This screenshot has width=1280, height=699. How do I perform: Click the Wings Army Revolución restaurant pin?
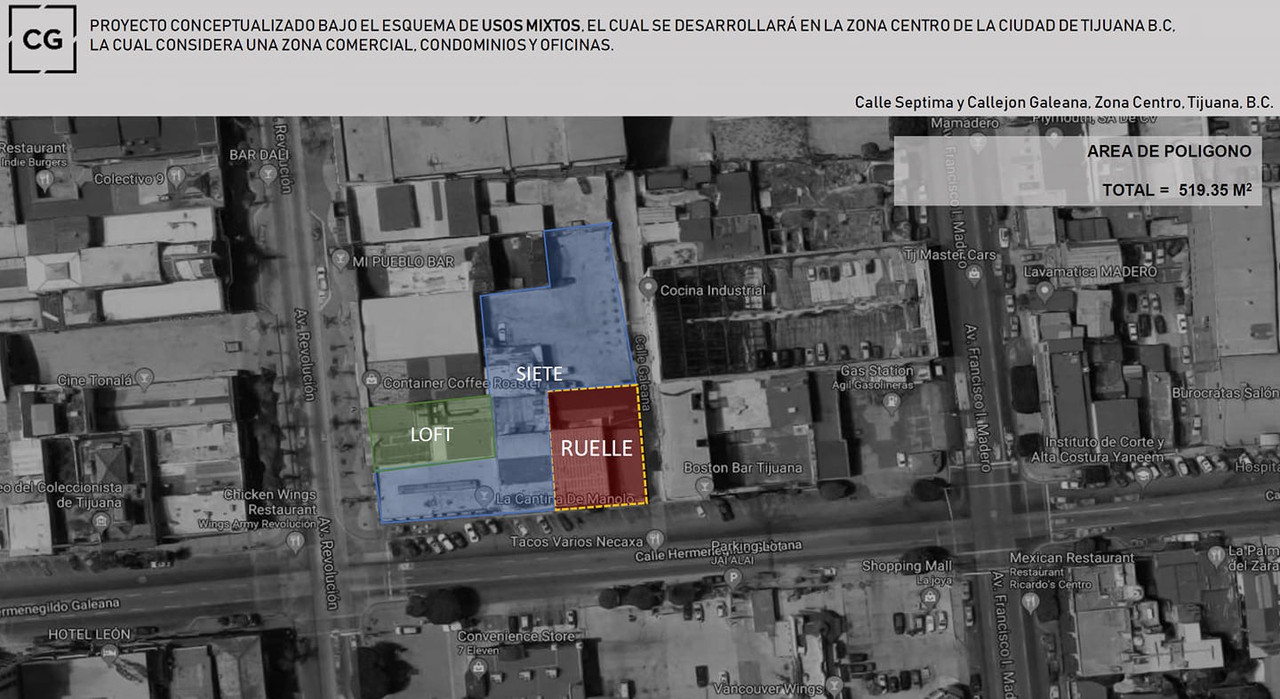pos(295,541)
